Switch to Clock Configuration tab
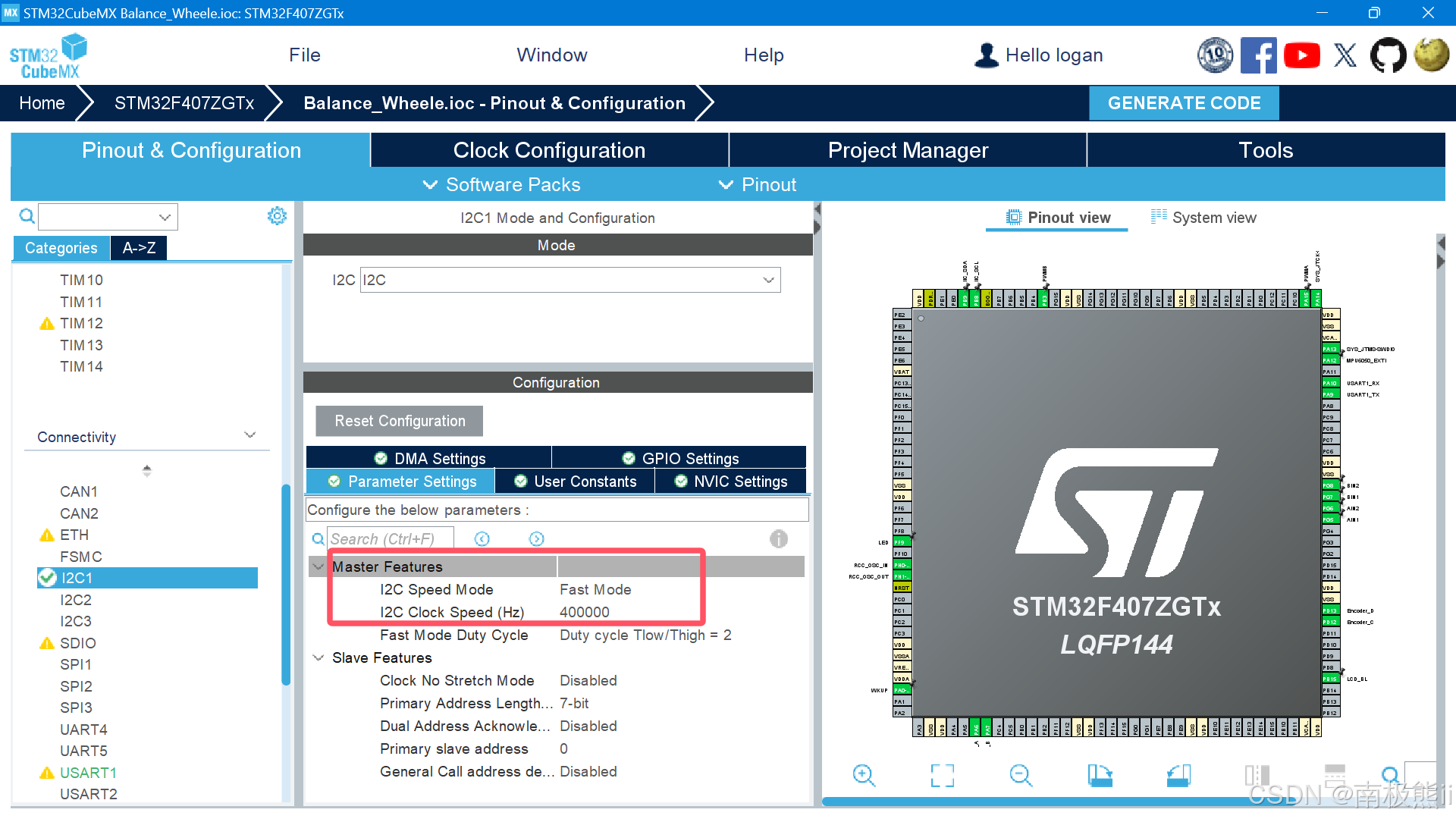This screenshot has height=819, width=1456. pos(549,150)
